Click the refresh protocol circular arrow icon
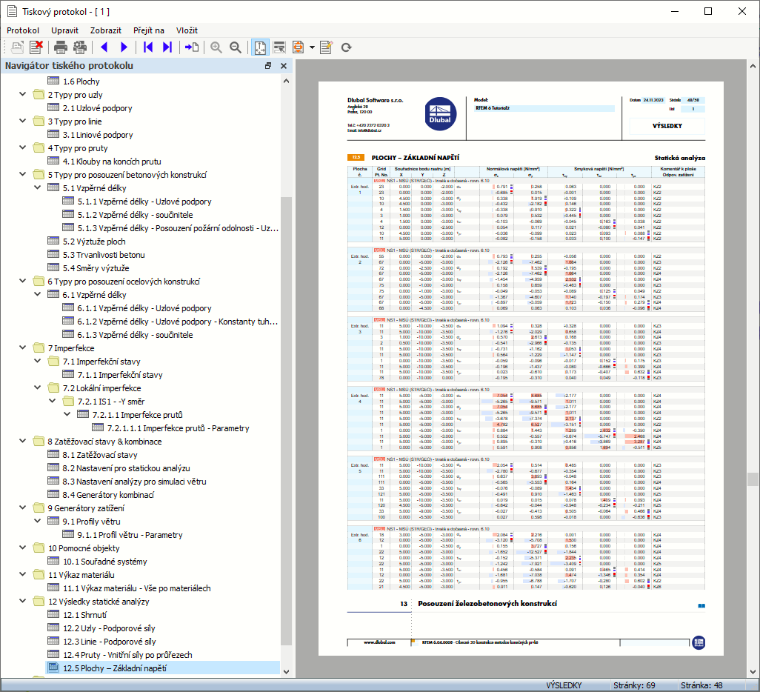 (x=346, y=47)
